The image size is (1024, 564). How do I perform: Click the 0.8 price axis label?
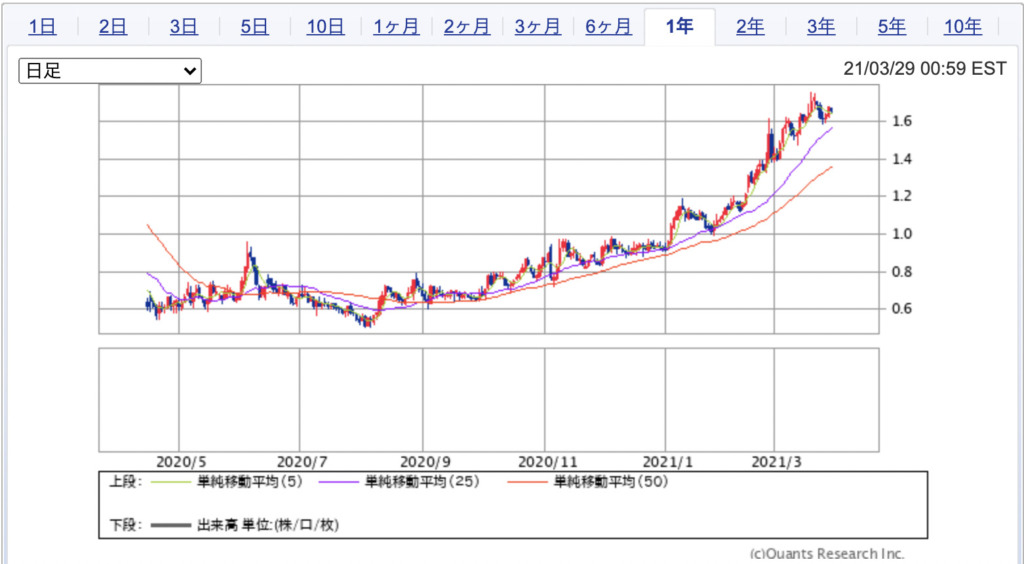tap(902, 272)
